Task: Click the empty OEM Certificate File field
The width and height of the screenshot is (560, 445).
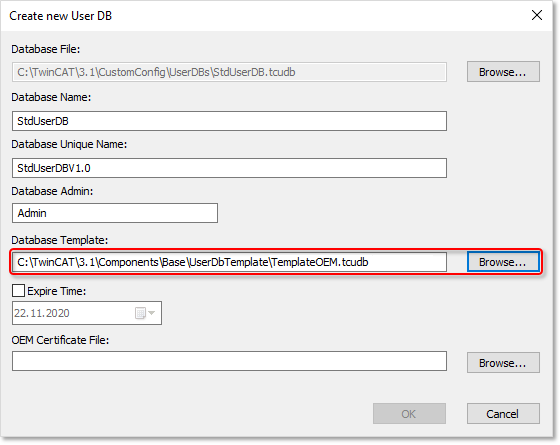Action: coord(229,361)
